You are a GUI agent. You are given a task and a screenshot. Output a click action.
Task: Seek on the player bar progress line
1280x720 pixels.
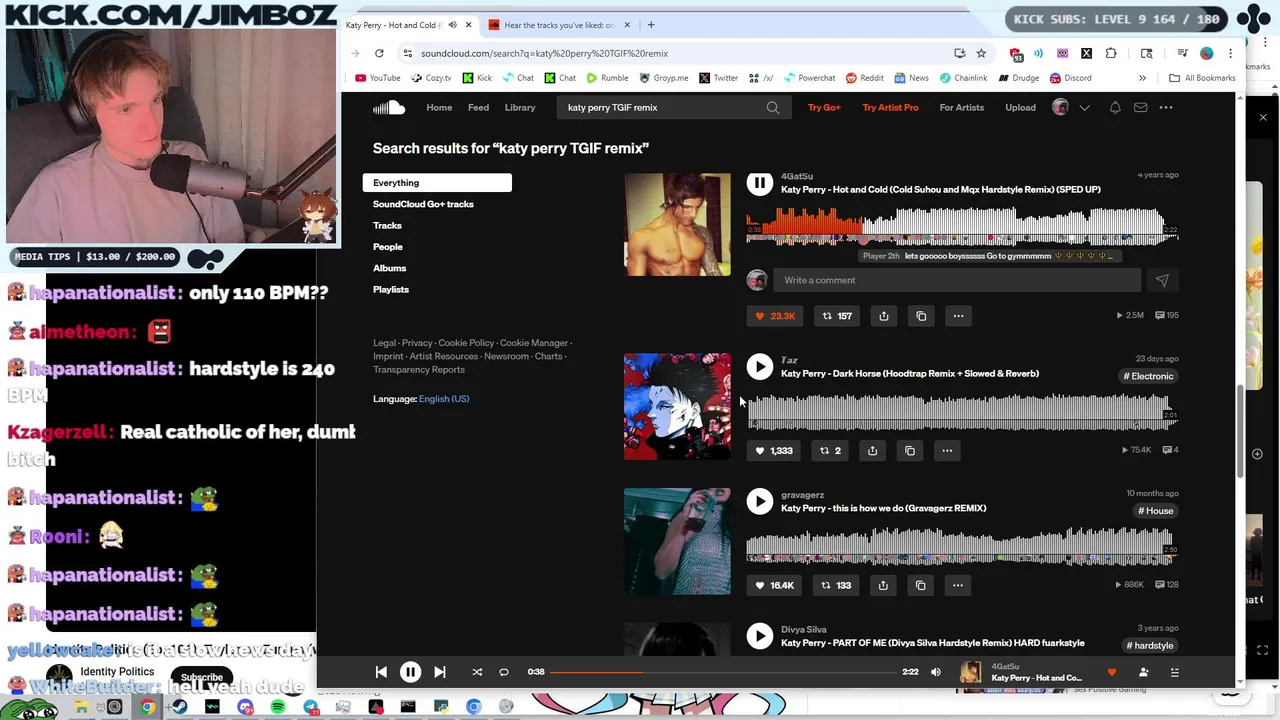723,672
